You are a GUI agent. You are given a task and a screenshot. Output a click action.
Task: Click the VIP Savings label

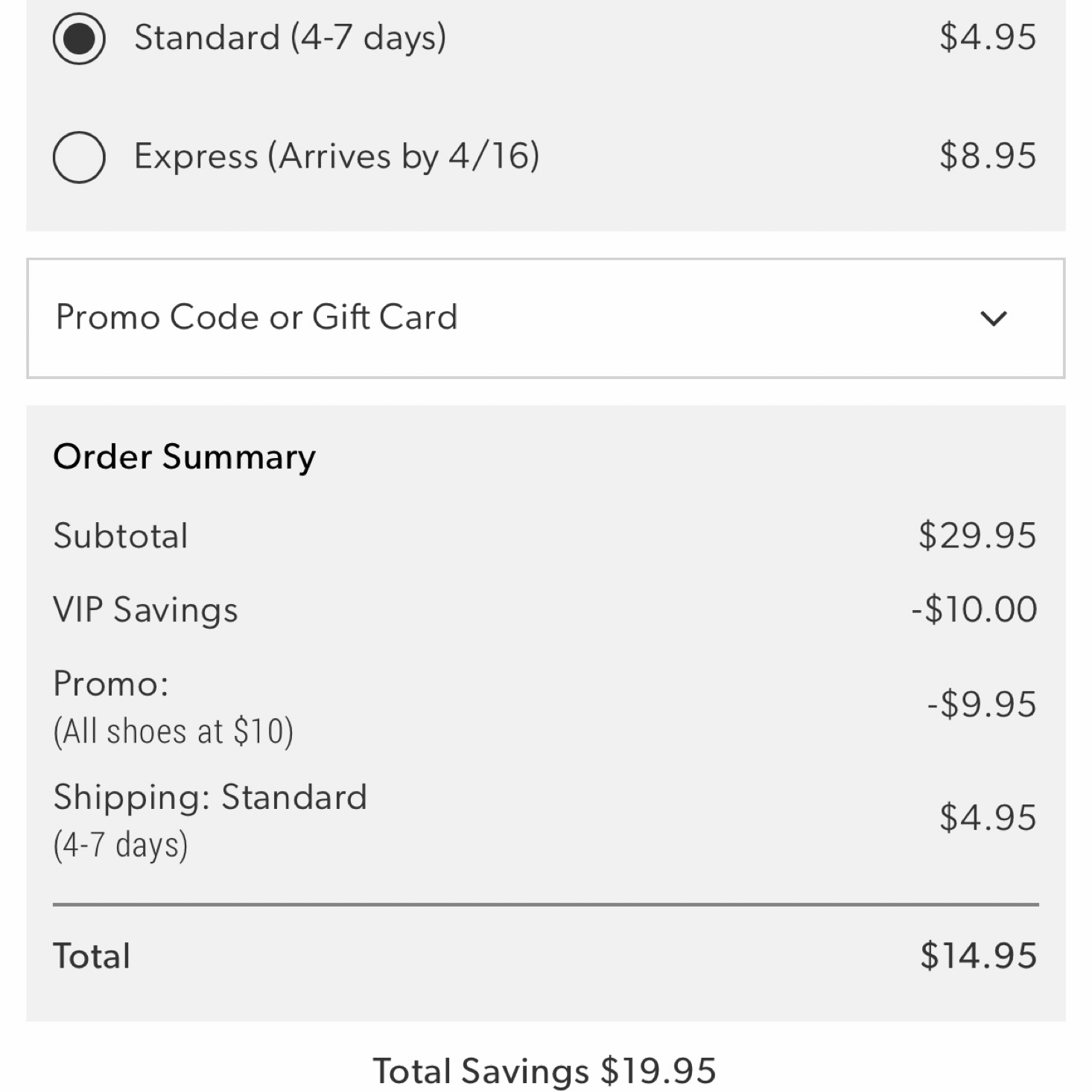[144, 609]
